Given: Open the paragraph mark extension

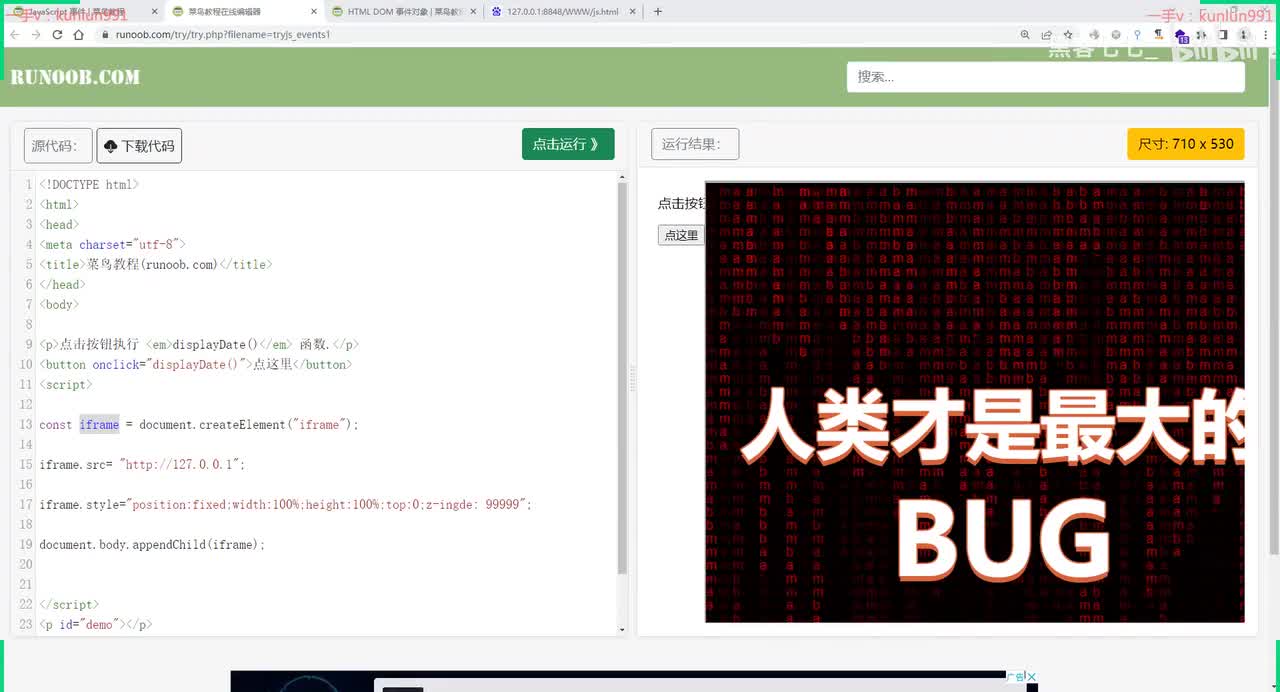Looking at the screenshot, I should coord(1159,34).
